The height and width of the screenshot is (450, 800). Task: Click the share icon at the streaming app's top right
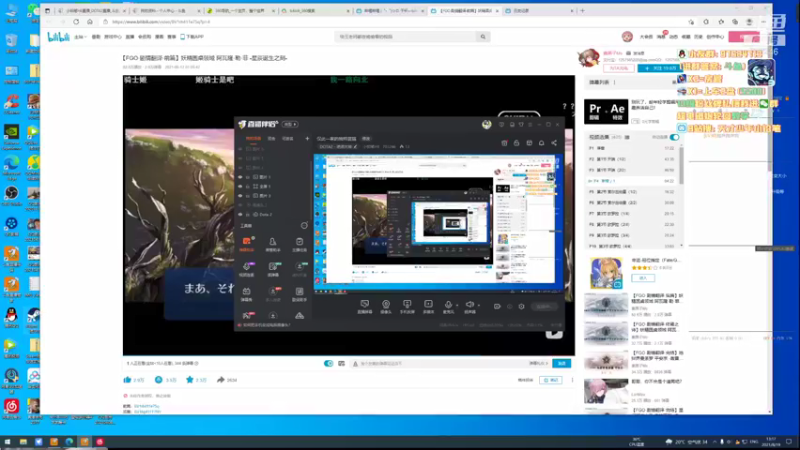pyautogui.click(x=554, y=143)
